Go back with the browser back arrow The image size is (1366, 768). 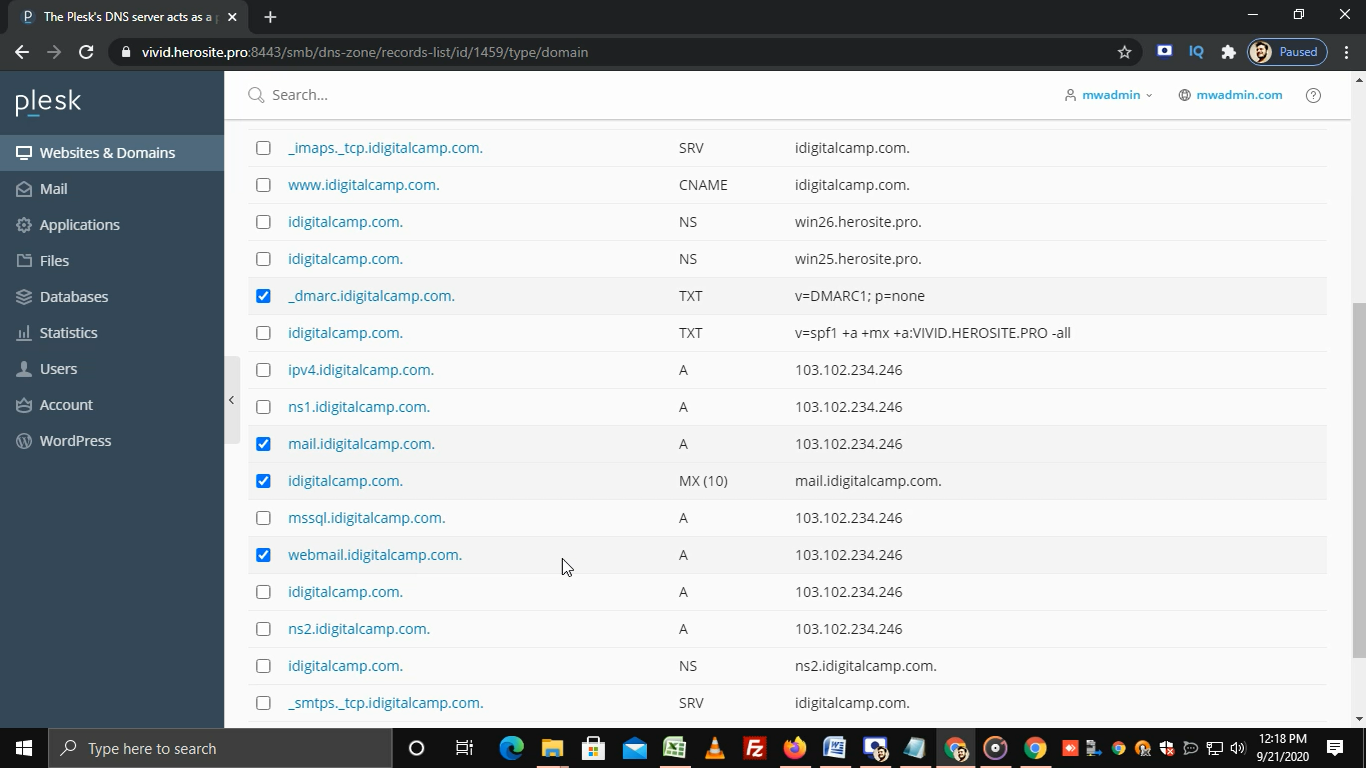[22, 52]
